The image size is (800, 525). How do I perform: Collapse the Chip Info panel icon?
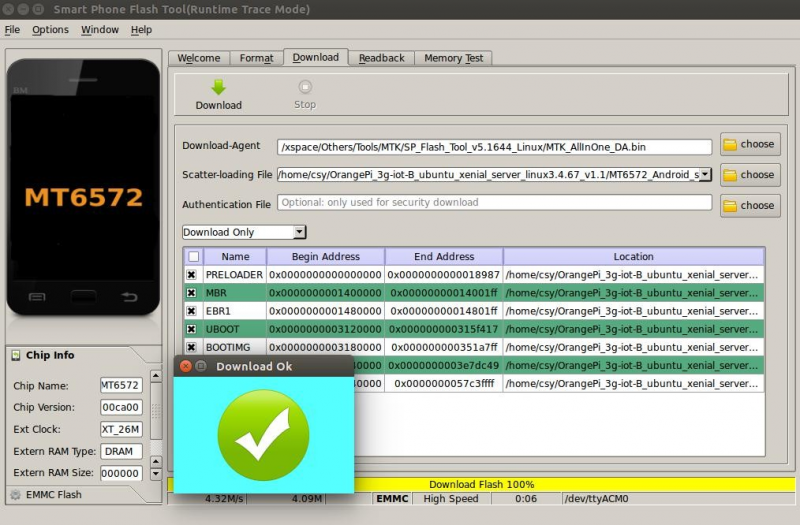(16, 356)
